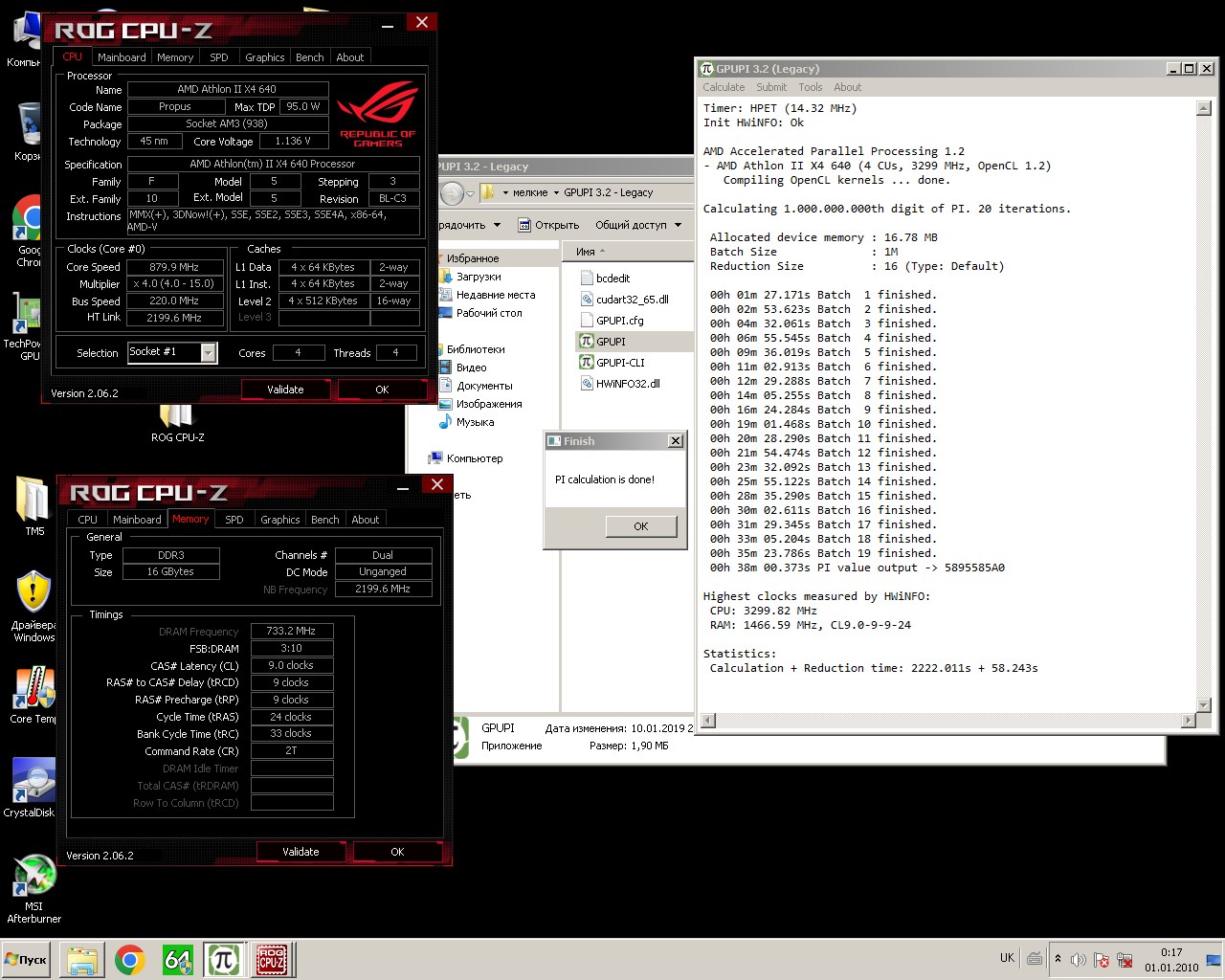
Task: Open the Упорядочить dropdown in Explorer toolbar
Action: click(x=469, y=225)
